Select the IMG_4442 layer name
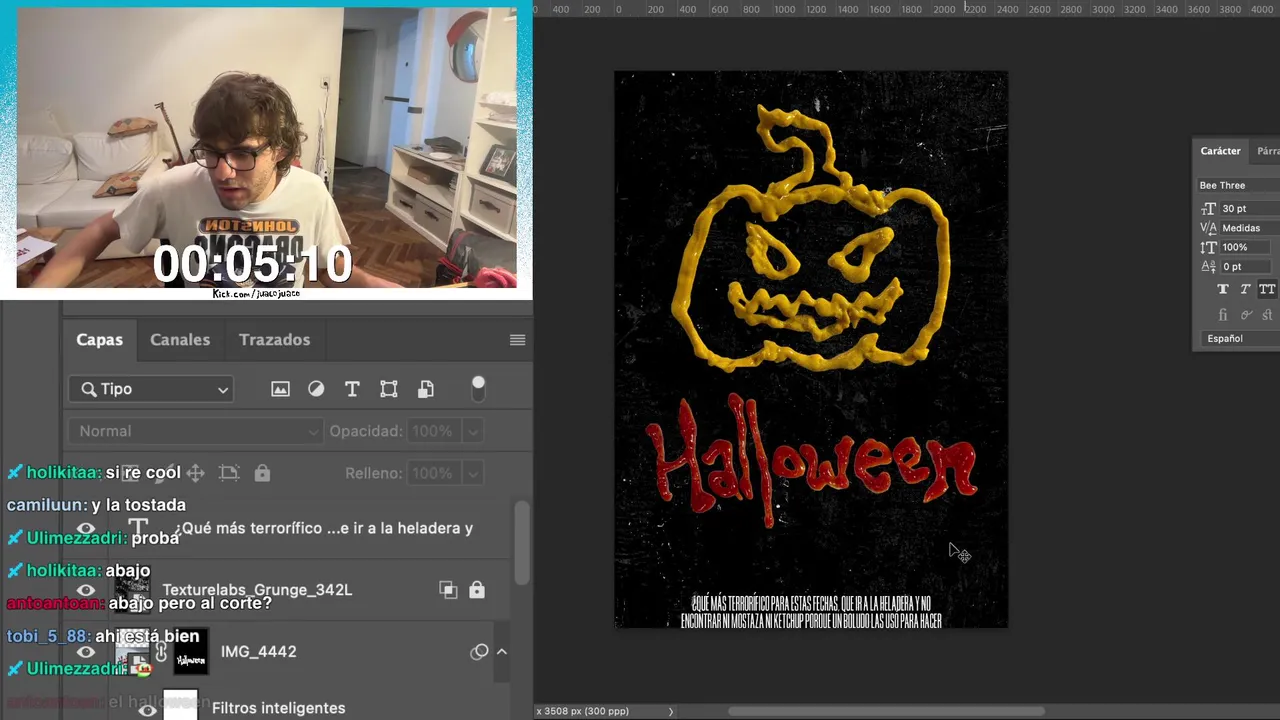 point(258,652)
